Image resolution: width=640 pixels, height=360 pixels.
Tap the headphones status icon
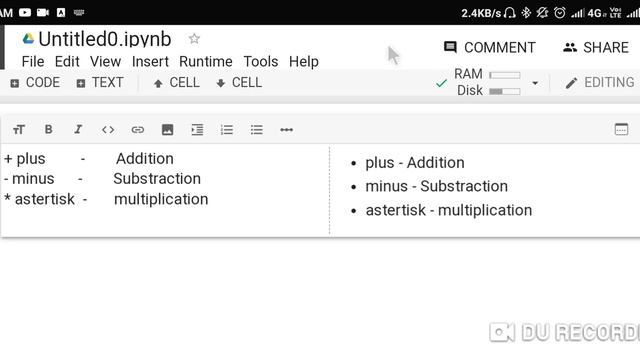pos(509,13)
